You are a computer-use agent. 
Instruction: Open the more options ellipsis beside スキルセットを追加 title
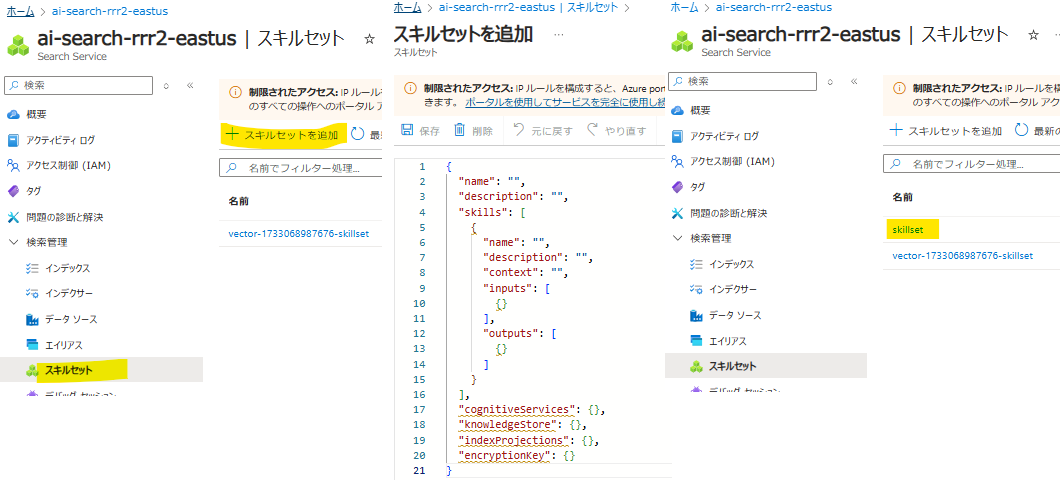(558, 34)
